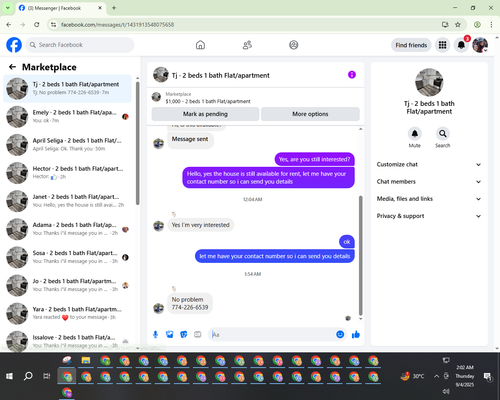Open the Chrome profile icon

click(477, 24)
